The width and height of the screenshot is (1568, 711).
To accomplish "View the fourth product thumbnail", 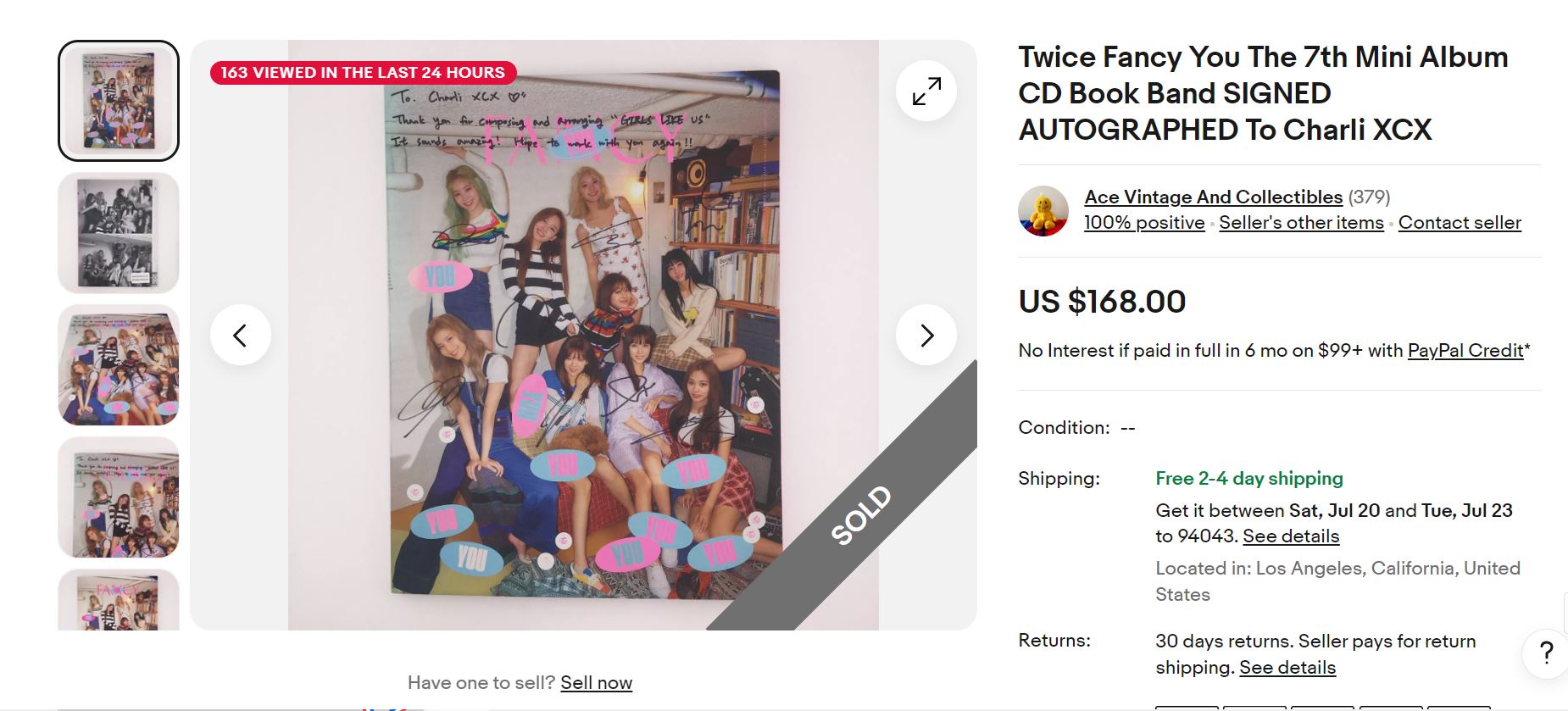I will pyautogui.click(x=119, y=497).
